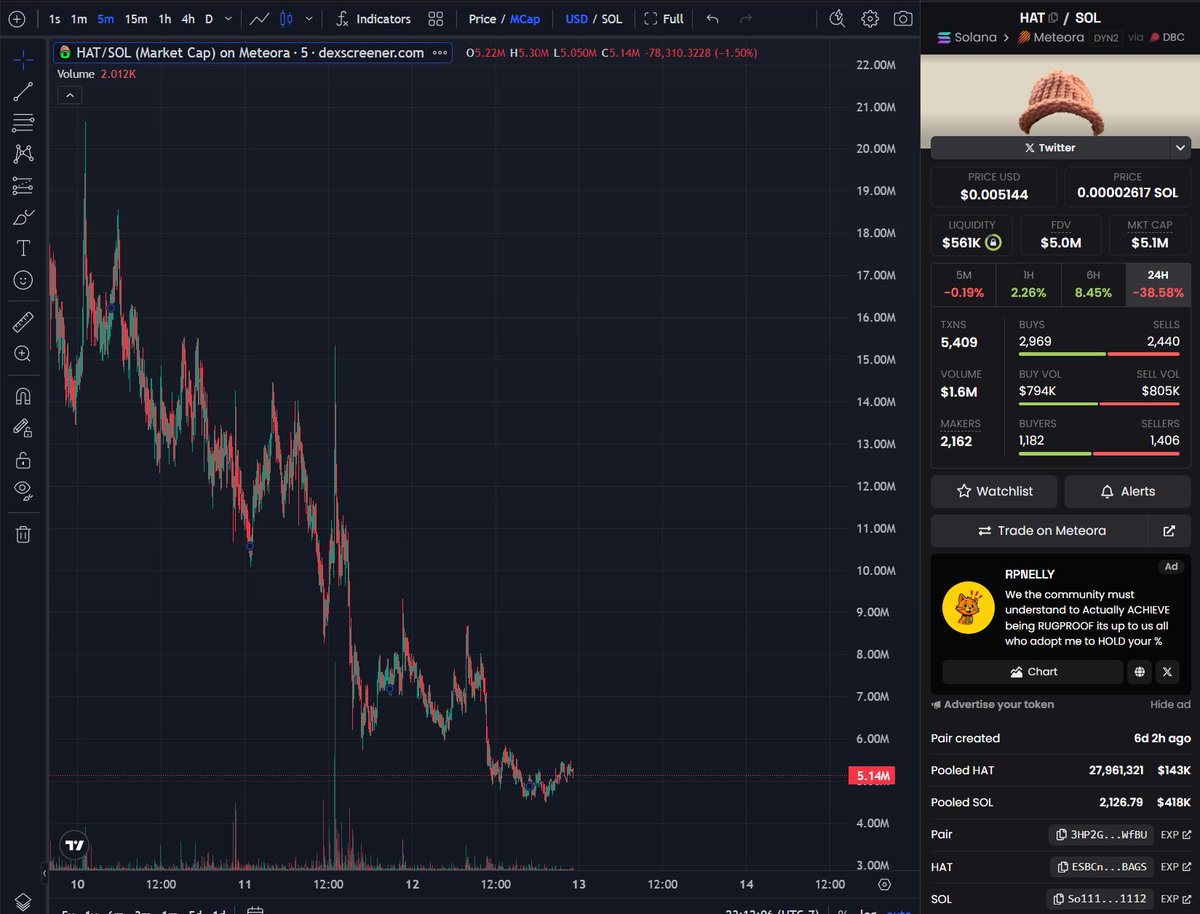1200x914 pixels.
Task: Select the 6H performance tab
Action: tap(1094, 285)
